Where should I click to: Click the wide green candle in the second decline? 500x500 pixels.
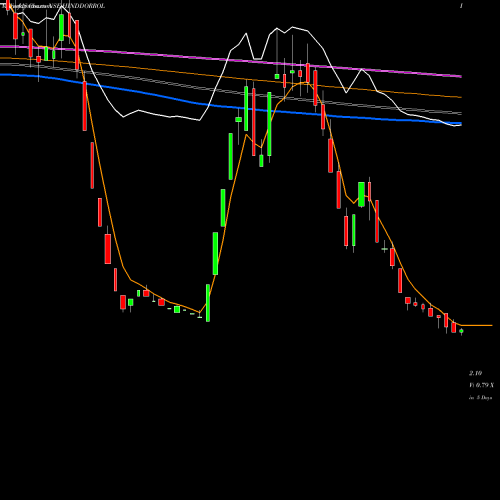pyautogui.click(x=361, y=194)
